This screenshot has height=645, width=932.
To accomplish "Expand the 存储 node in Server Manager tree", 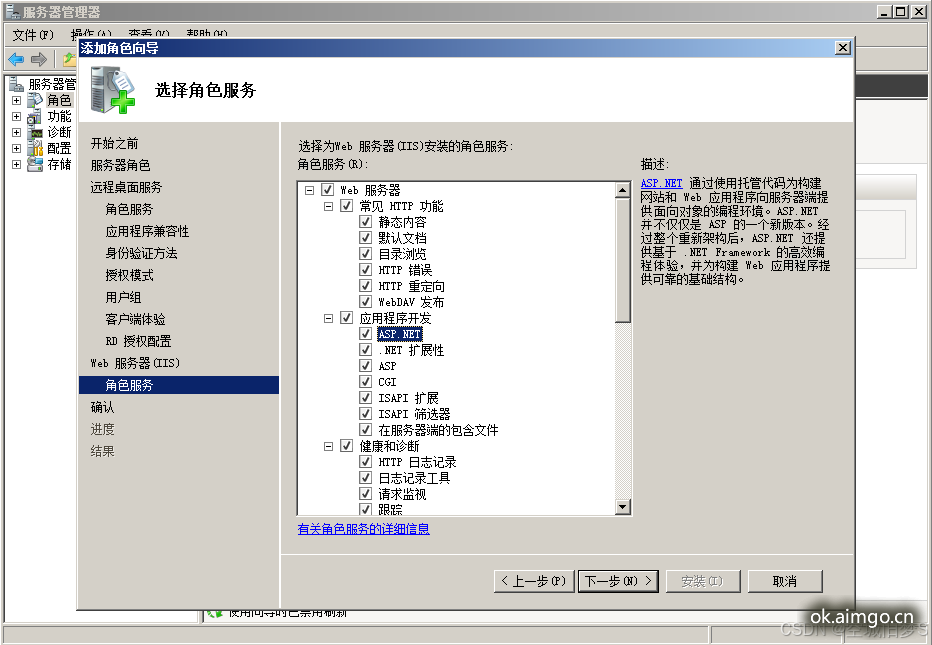I will pyautogui.click(x=17, y=164).
